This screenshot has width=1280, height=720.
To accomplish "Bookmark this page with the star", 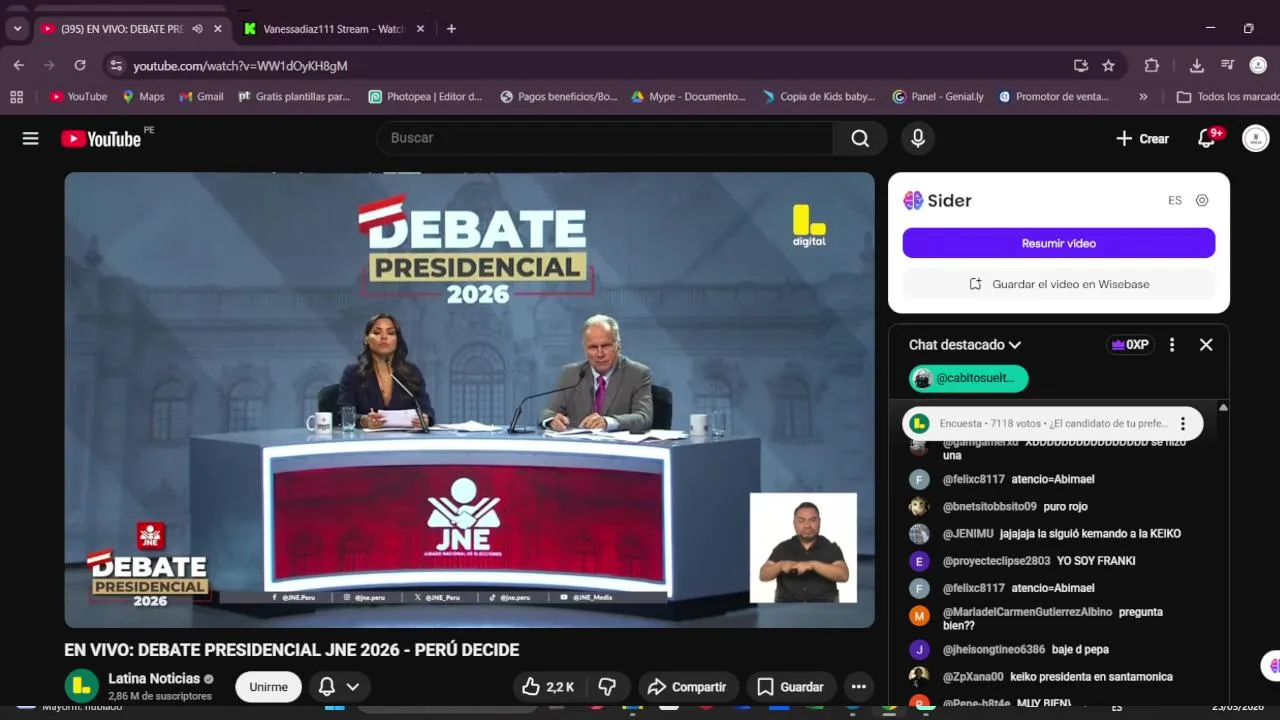I will [1108, 65].
